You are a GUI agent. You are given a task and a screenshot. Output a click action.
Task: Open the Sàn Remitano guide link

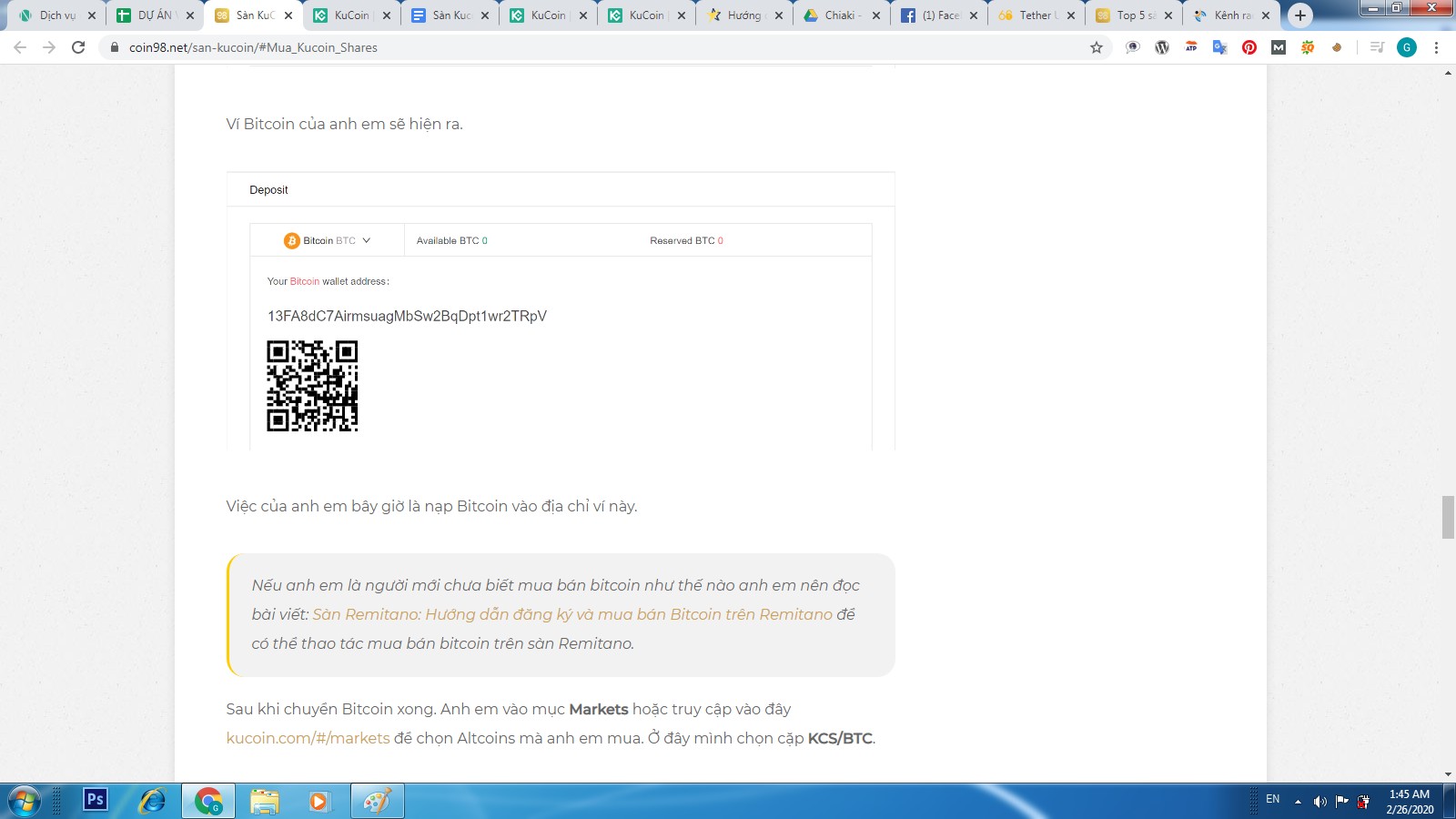point(572,614)
